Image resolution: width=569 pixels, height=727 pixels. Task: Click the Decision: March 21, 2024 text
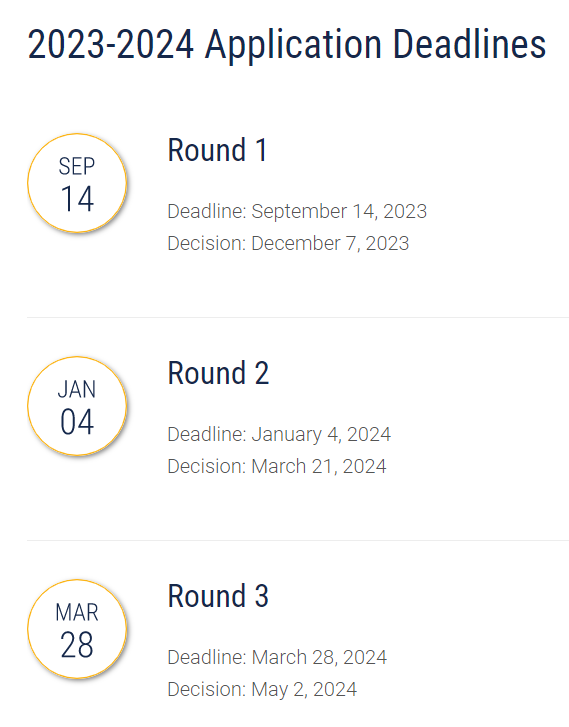coord(276,466)
